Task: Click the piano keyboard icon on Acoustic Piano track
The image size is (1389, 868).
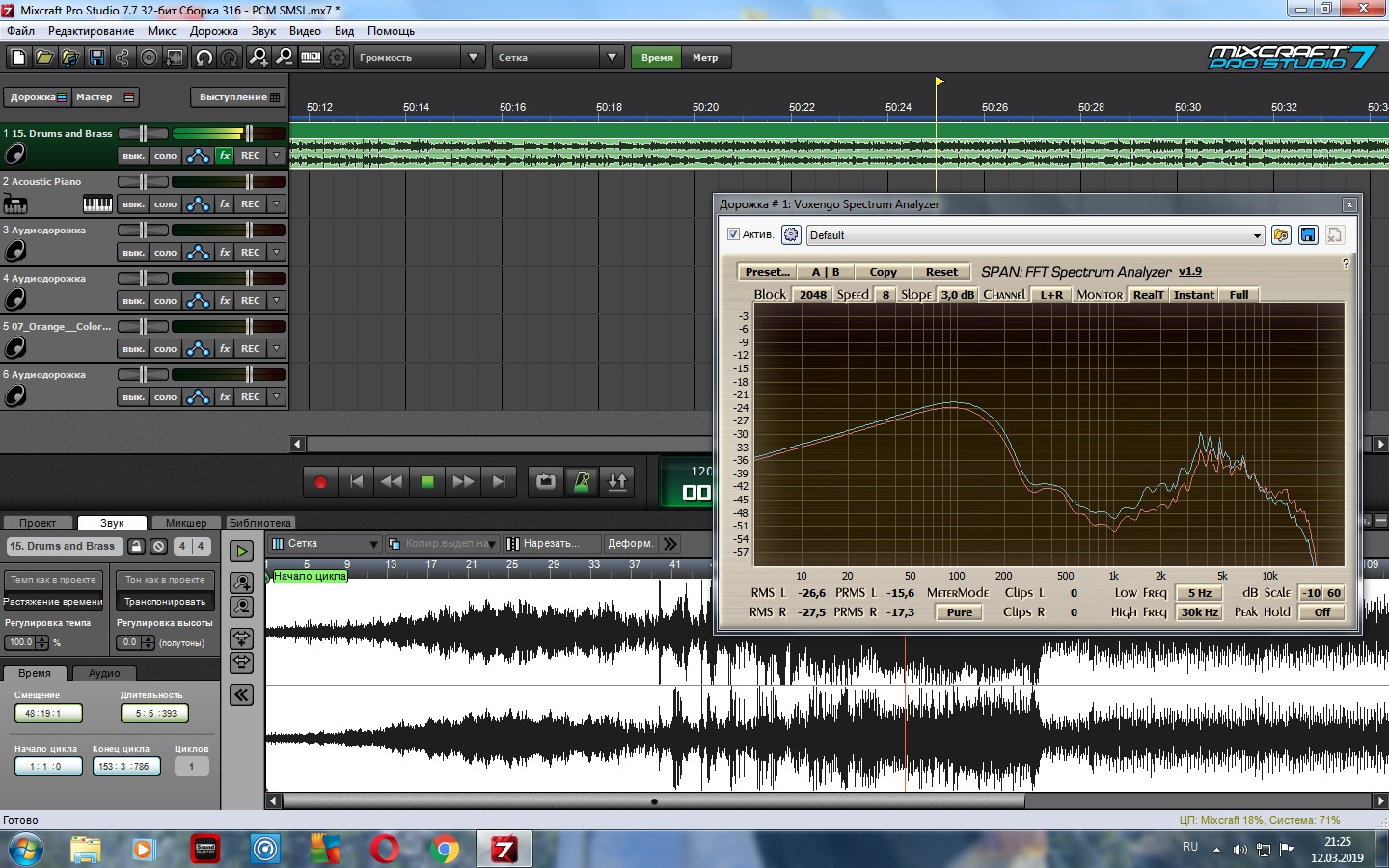Action: click(x=98, y=203)
